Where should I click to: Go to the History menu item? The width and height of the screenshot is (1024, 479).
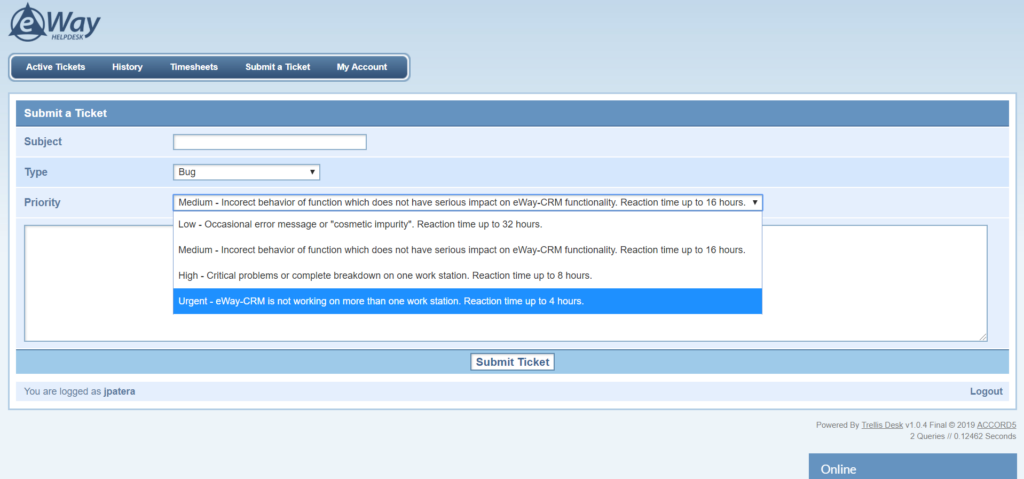point(127,67)
